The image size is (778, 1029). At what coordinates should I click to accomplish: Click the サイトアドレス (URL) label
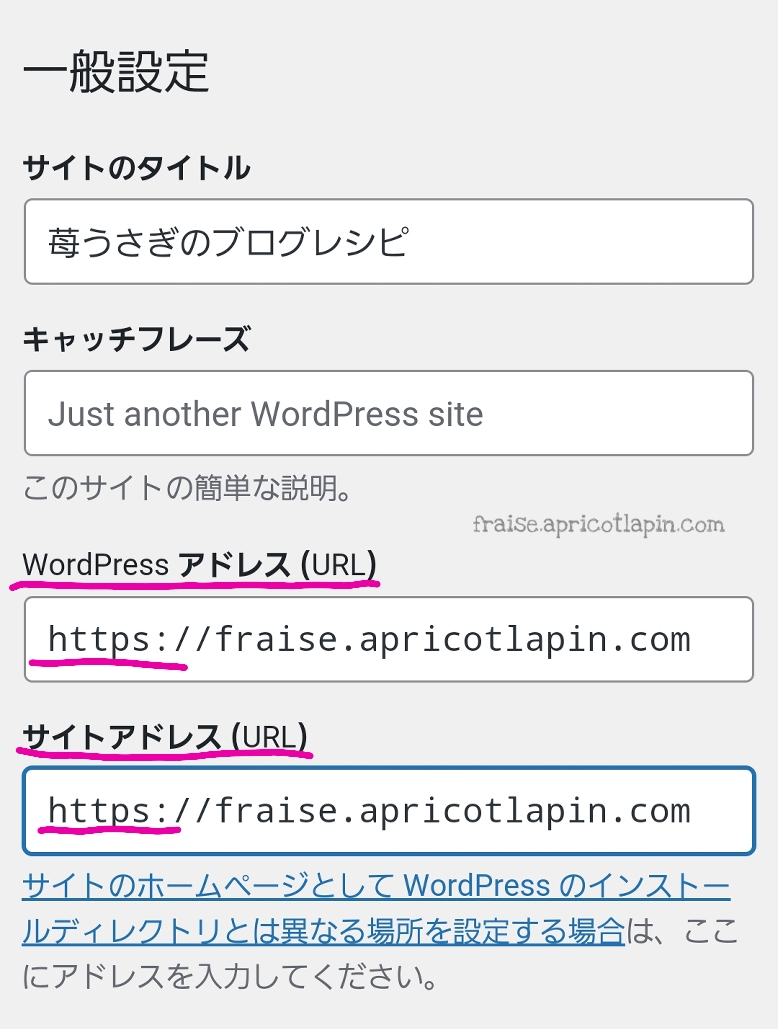coord(165,736)
